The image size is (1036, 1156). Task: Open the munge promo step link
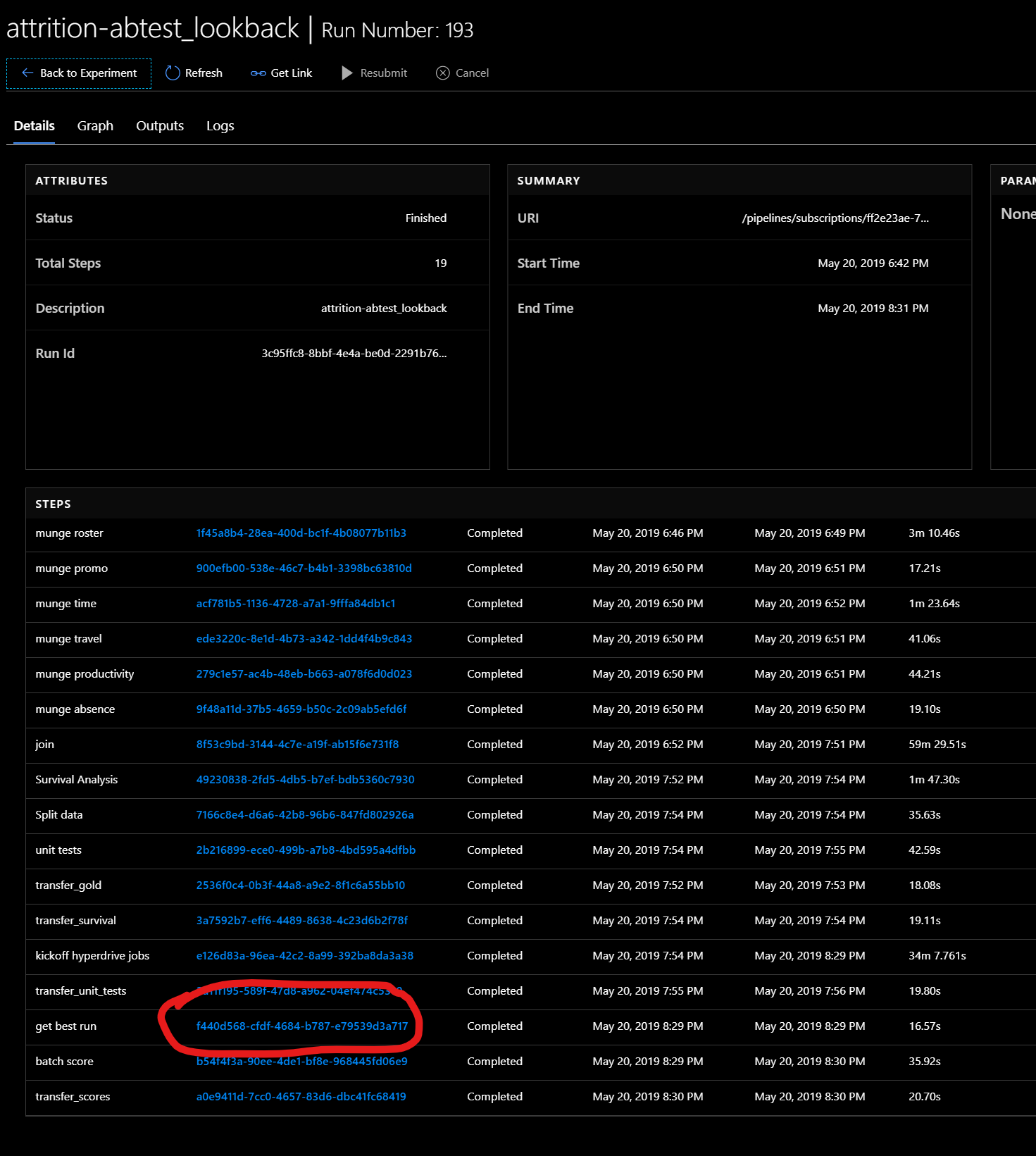click(x=304, y=568)
